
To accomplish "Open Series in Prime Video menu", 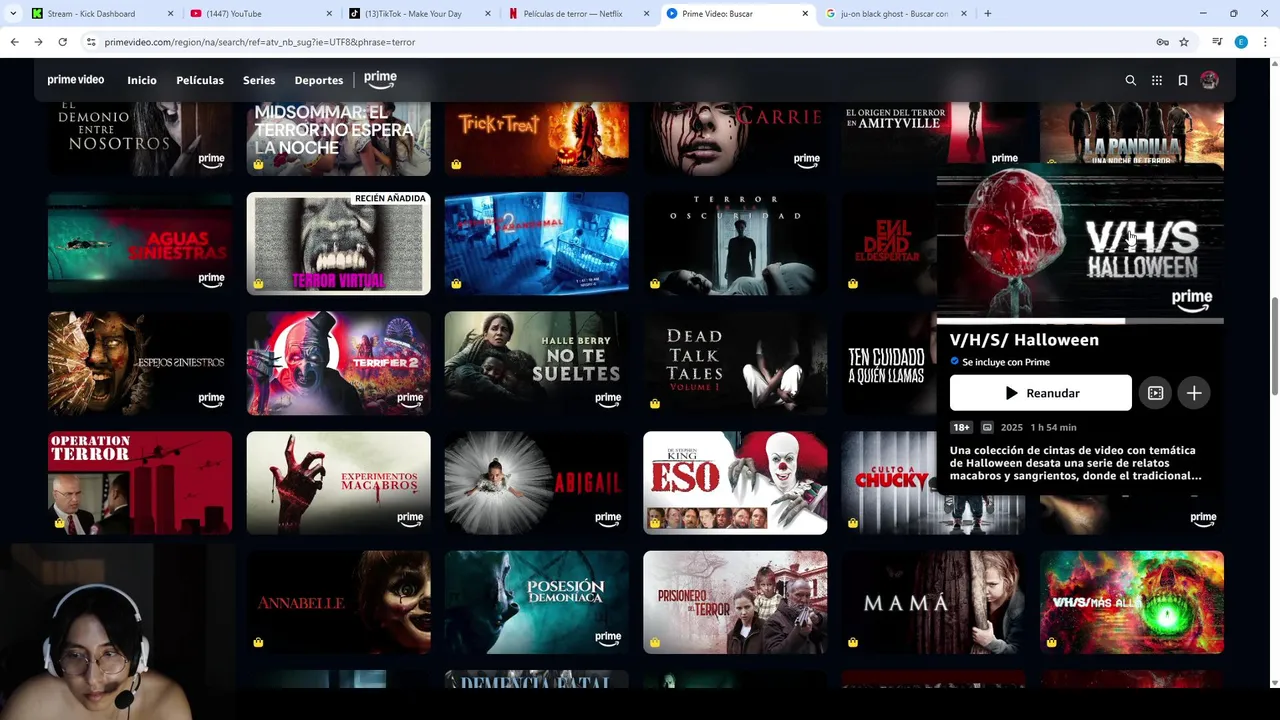I will (x=259, y=80).
